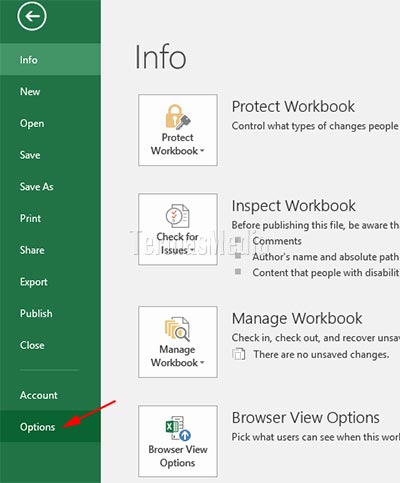The width and height of the screenshot is (400, 483).
Task: Expand the Manage Workbook dropdown label
Action: (x=177, y=356)
